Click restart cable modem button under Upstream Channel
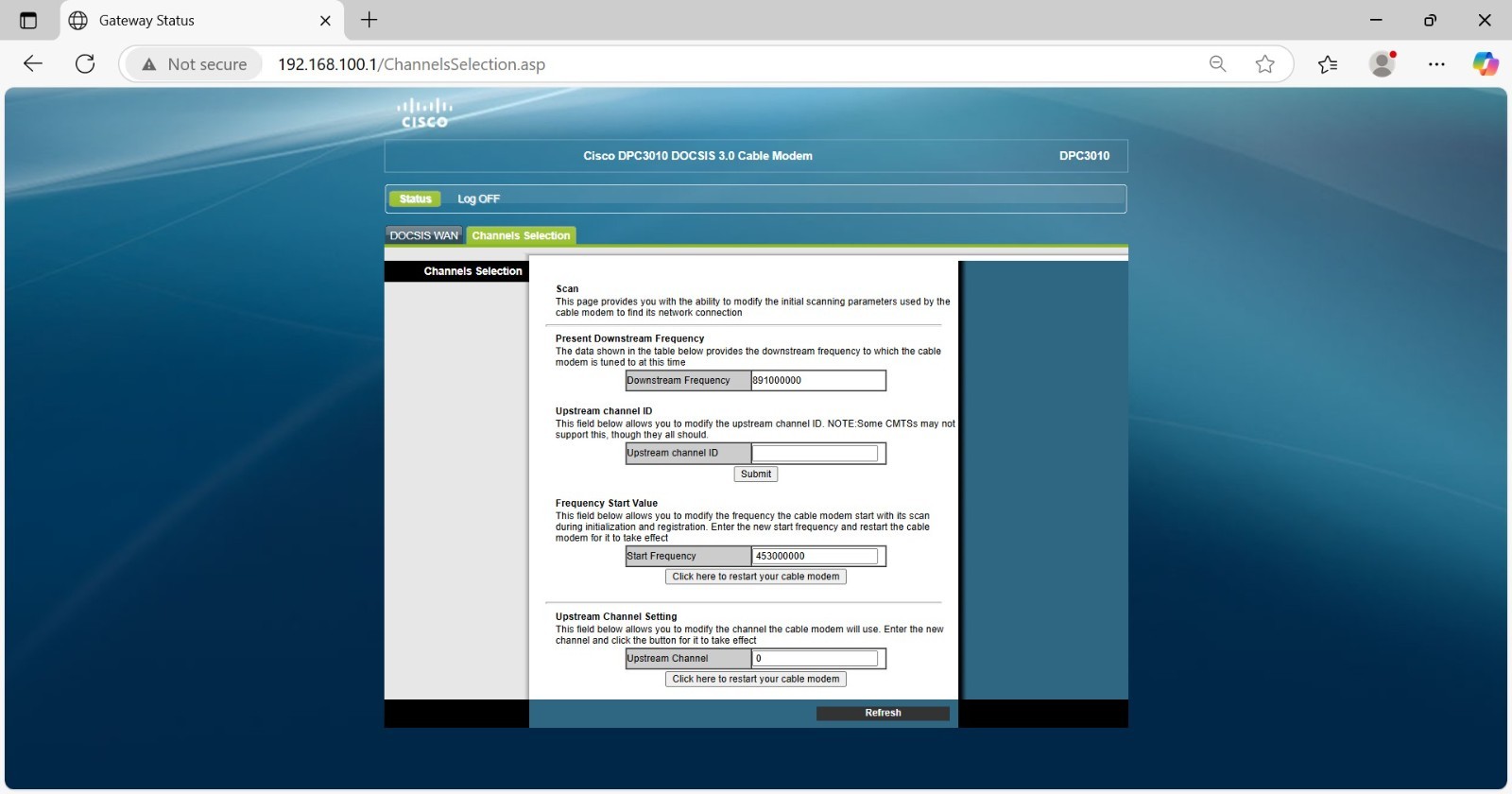This screenshot has height=794, width=1512. pos(756,679)
